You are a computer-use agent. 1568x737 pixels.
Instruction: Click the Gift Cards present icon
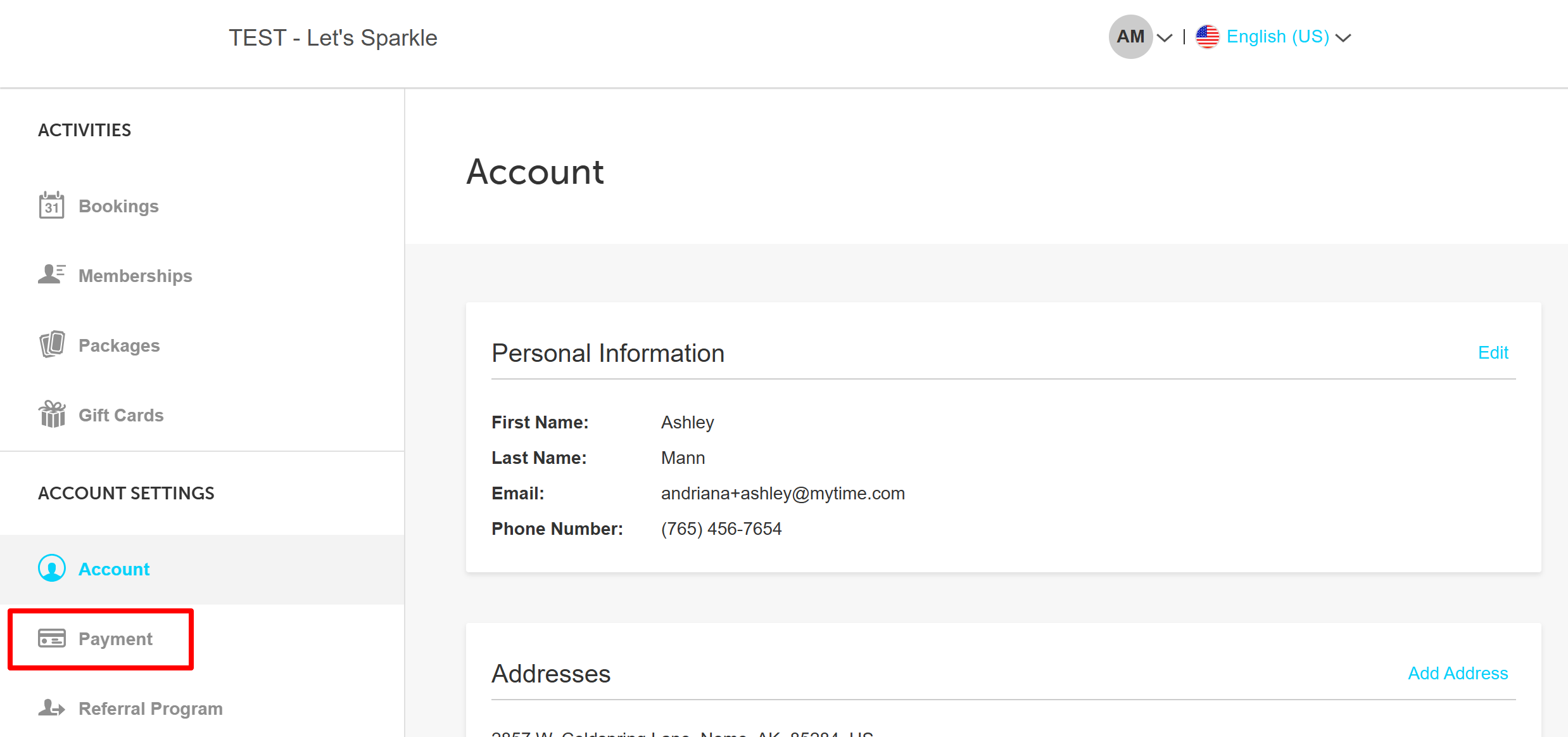pos(51,414)
